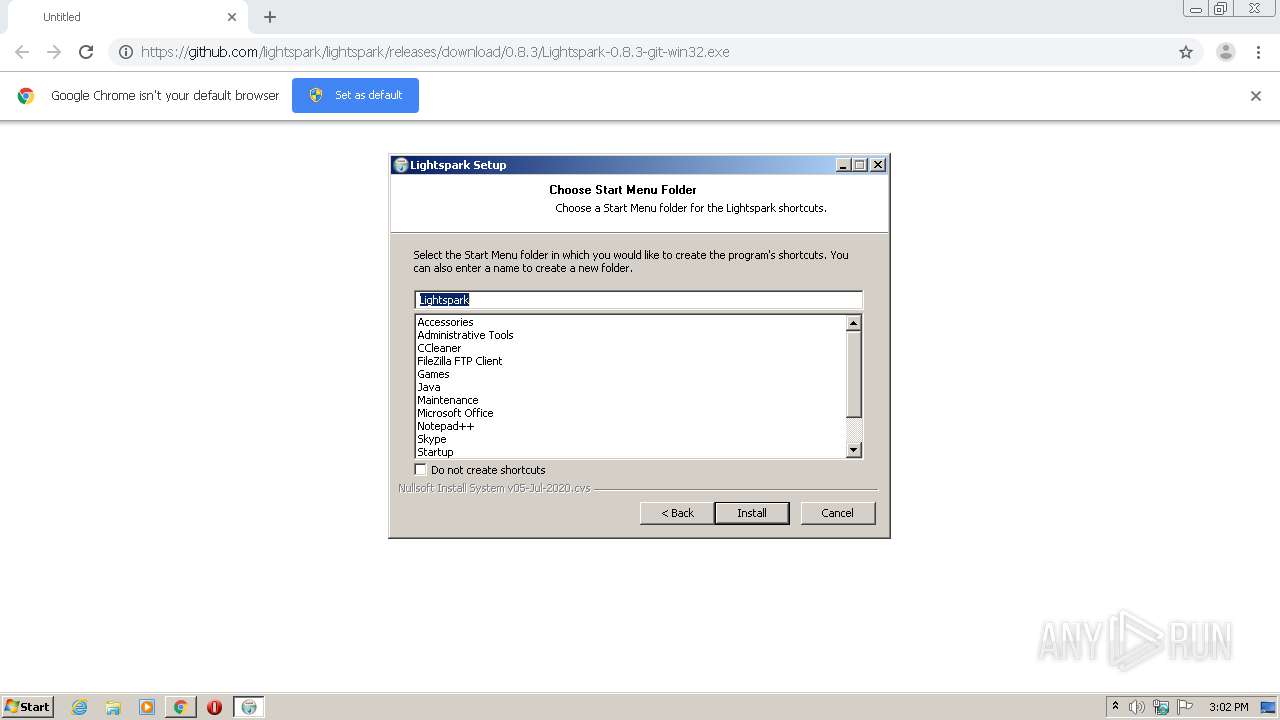Close the Untitled tab
Screen dimensions: 1280x720
[x=232, y=17]
